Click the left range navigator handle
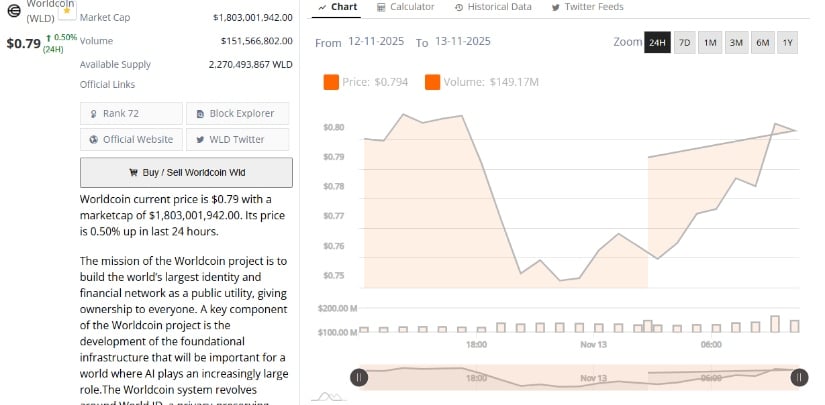Image resolution: width=825 pixels, height=405 pixels. [360, 377]
